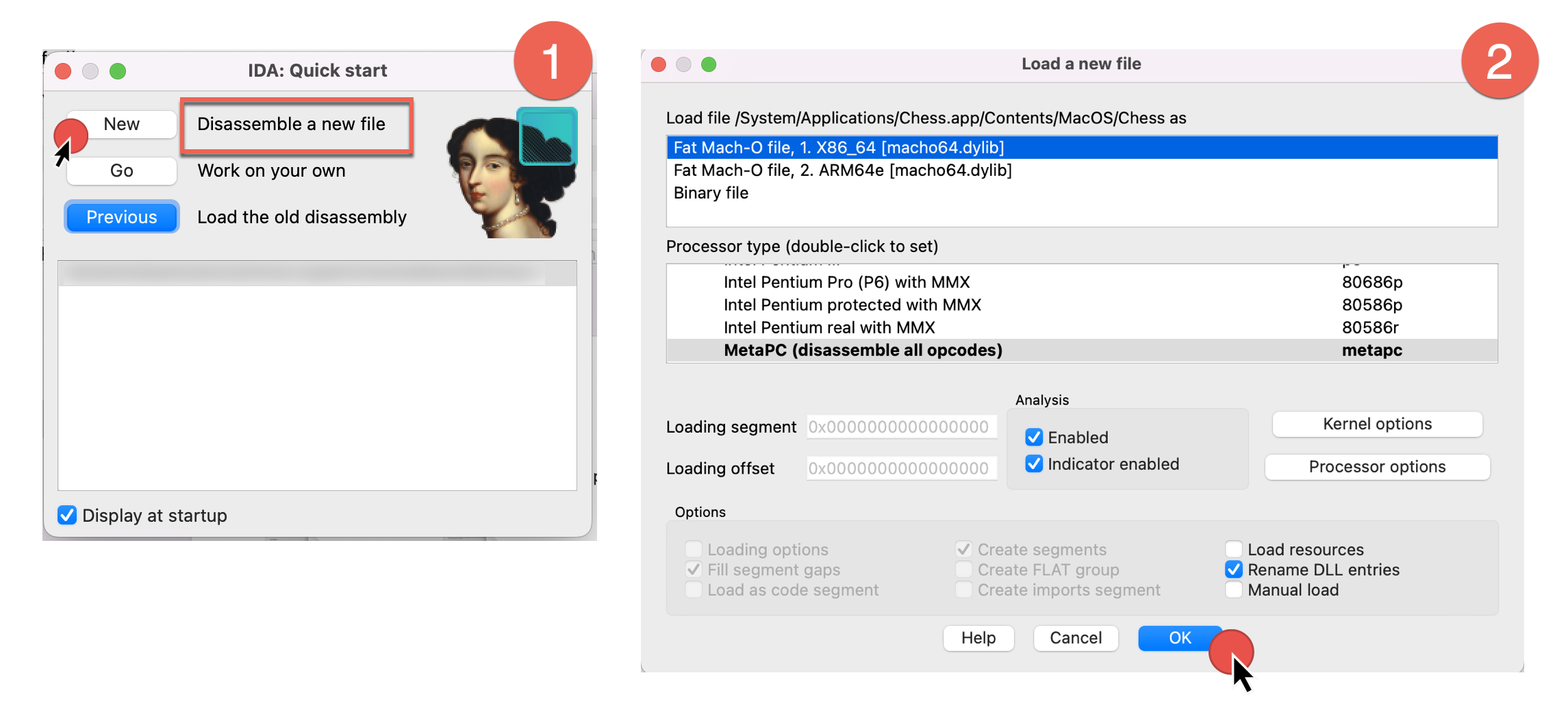Click the New button in Quick start

point(121,125)
